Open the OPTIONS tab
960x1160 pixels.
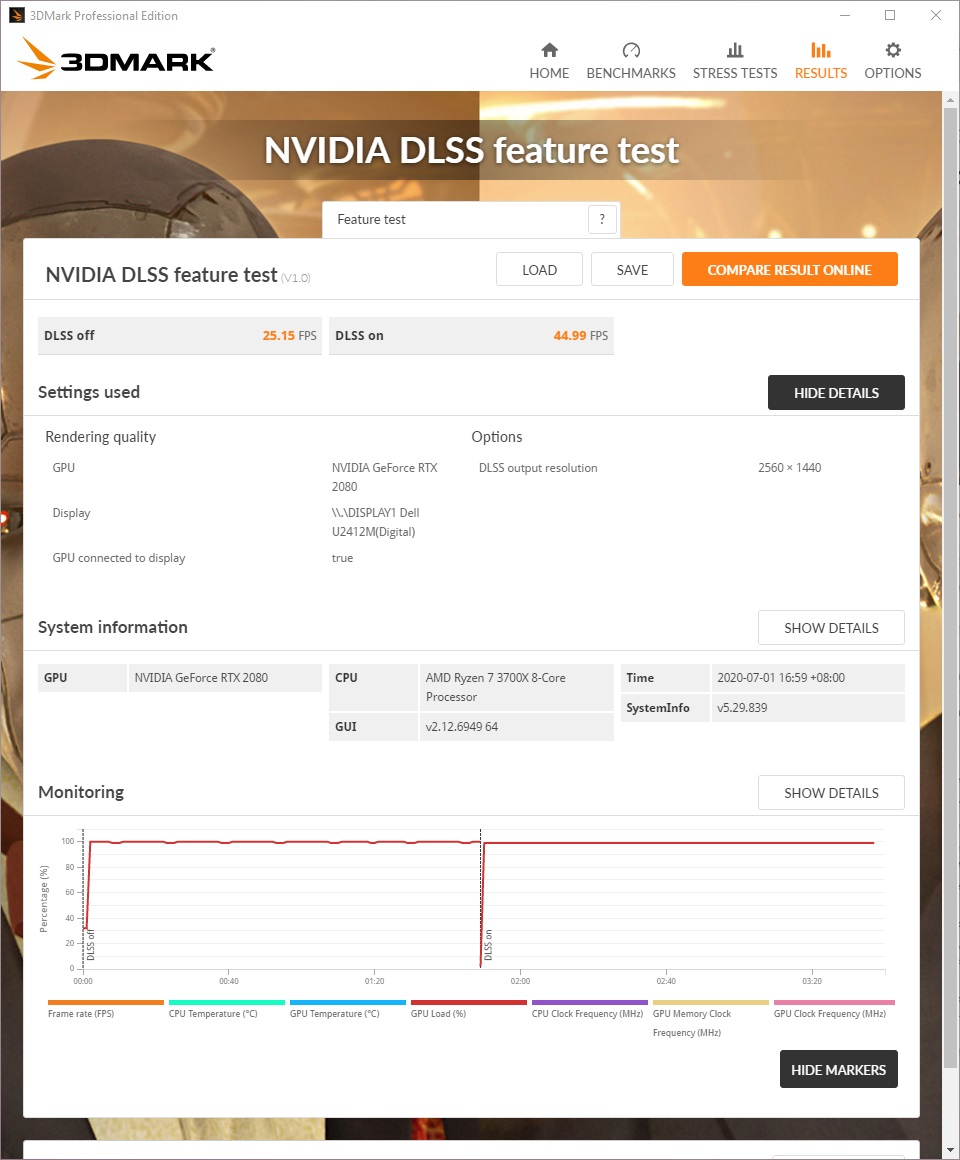(x=893, y=61)
